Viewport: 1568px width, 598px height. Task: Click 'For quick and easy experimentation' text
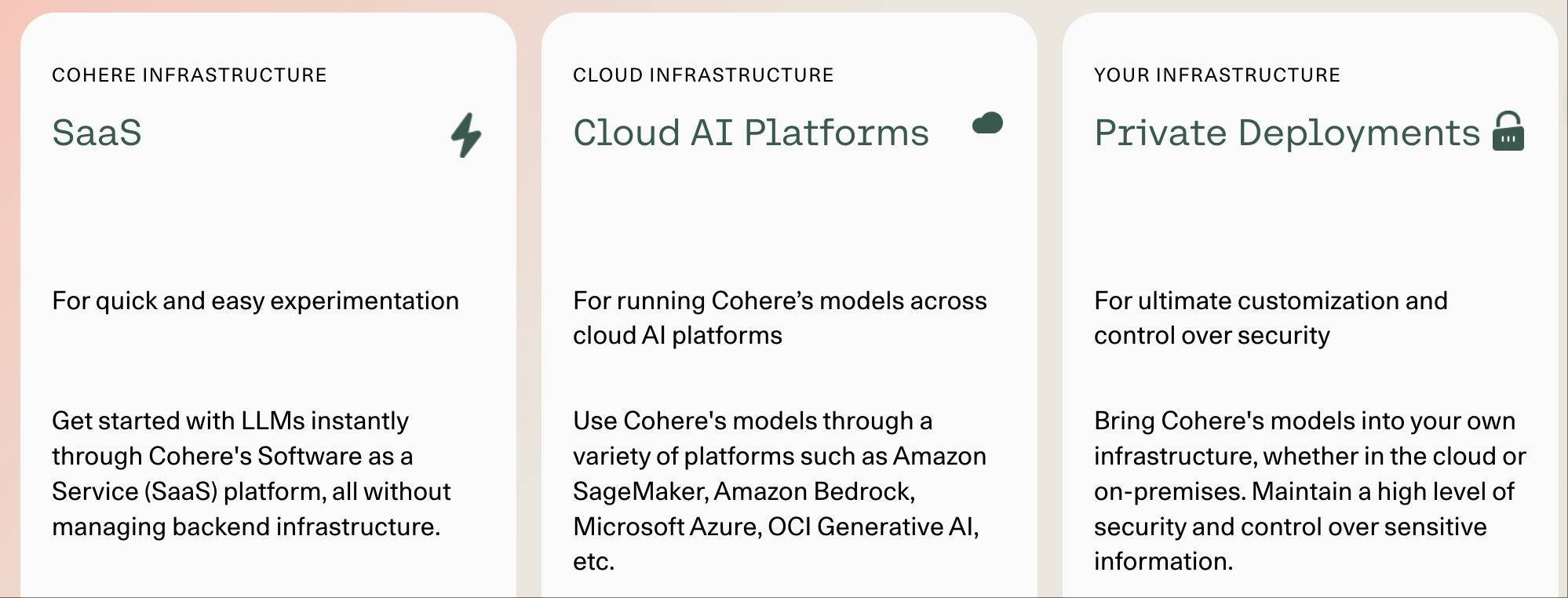[255, 301]
